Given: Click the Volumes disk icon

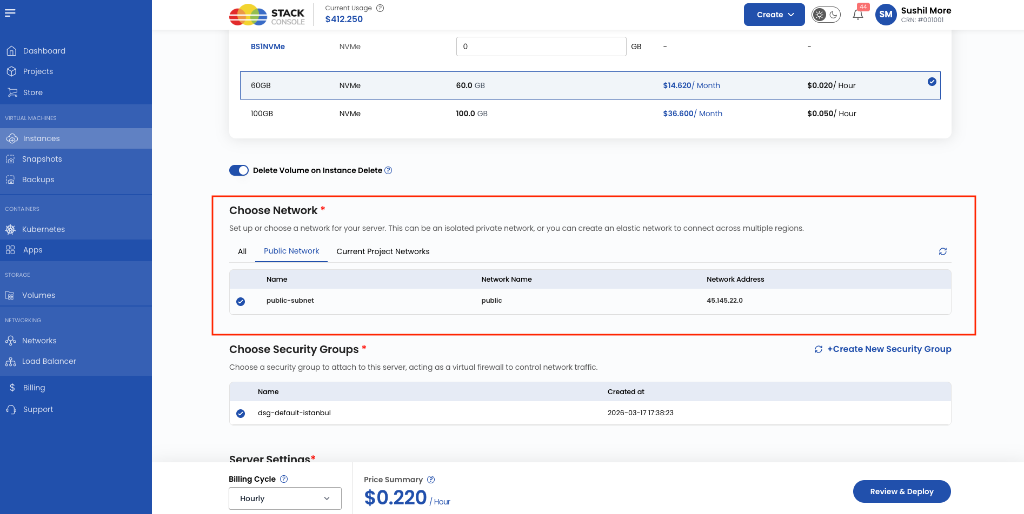Looking at the screenshot, I should coord(10,295).
